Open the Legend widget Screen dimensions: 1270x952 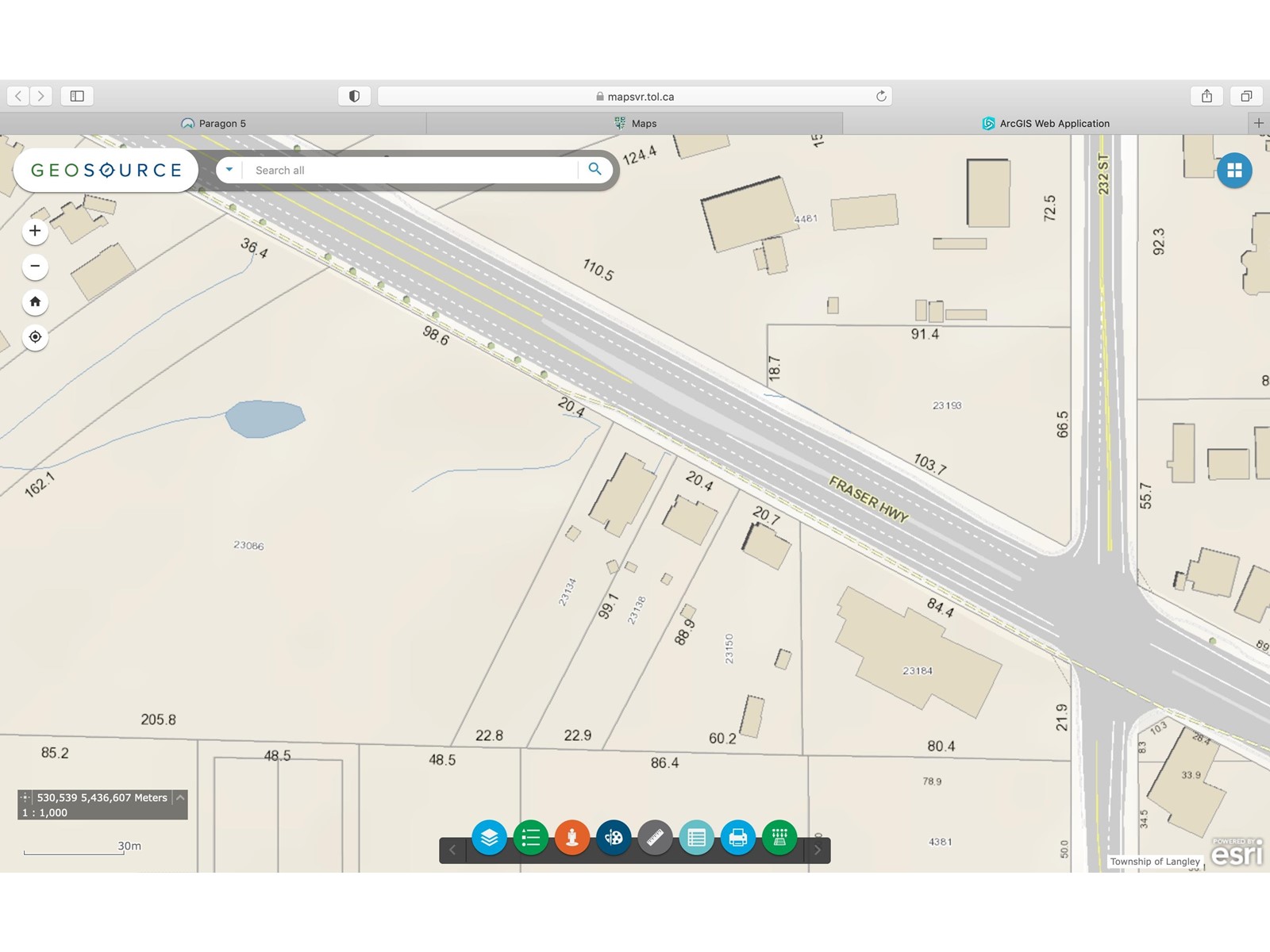530,838
